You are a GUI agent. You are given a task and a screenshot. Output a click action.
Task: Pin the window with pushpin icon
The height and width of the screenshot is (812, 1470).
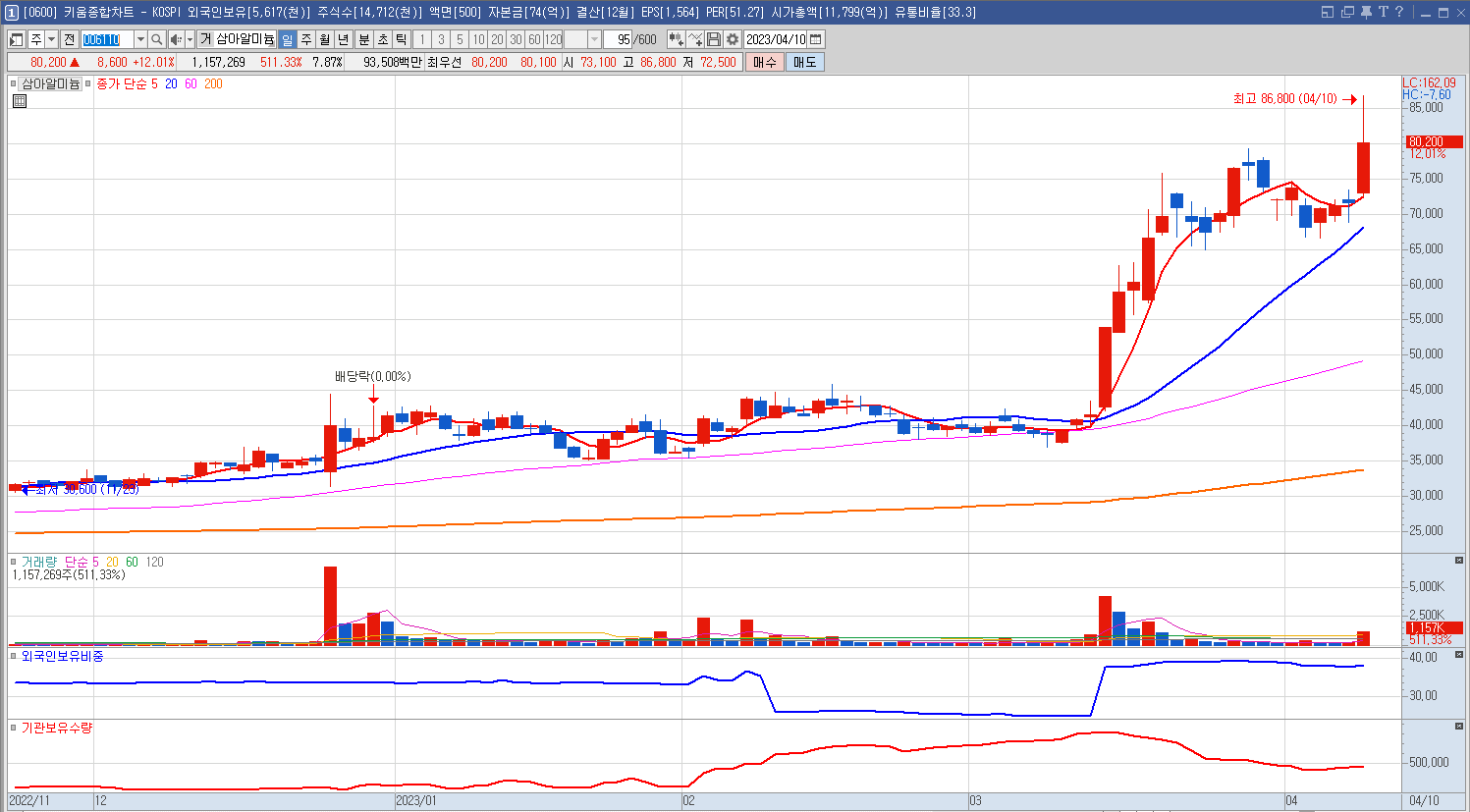(1366, 12)
